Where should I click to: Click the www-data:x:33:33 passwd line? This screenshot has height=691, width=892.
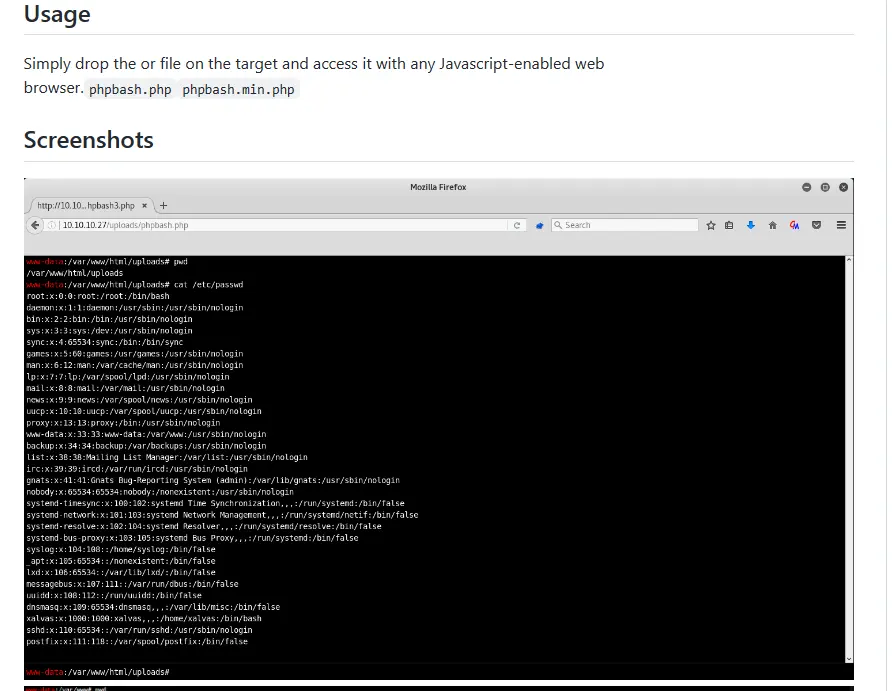click(x=146, y=434)
